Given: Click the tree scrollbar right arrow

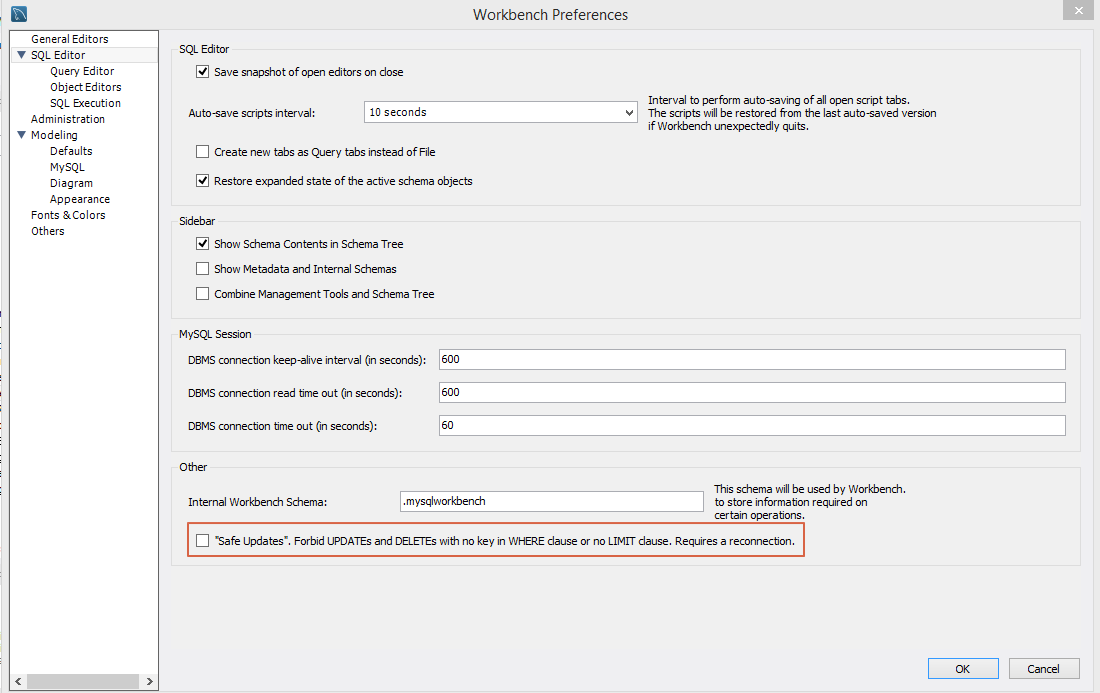Looking at the screenshot, I should 149,681.
